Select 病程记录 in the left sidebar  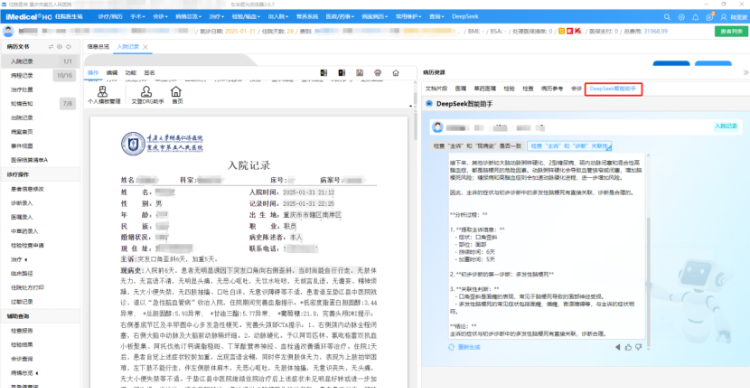coord(22,76)
